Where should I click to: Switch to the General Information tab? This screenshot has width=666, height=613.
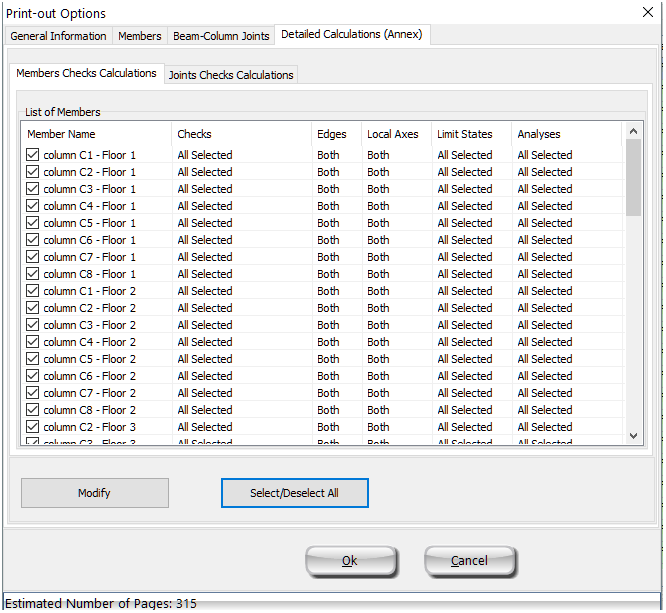click(58, 36)
